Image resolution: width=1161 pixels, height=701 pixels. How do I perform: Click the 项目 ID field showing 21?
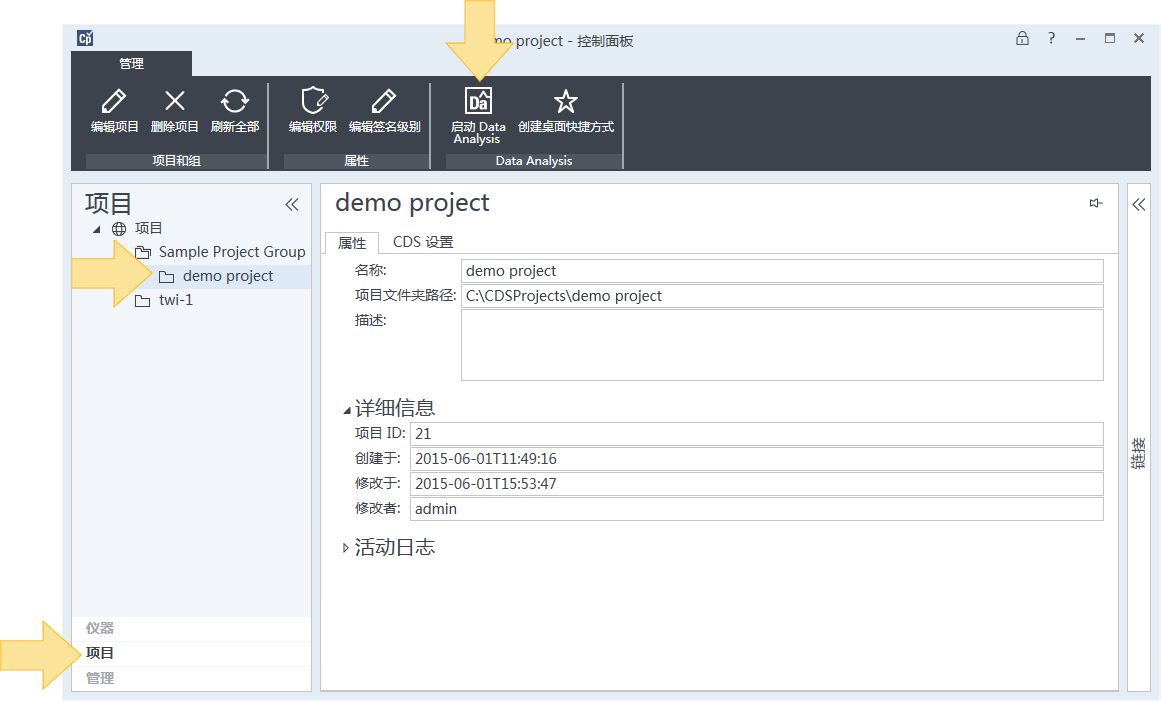pyautogui.click(x=757, y=434)
